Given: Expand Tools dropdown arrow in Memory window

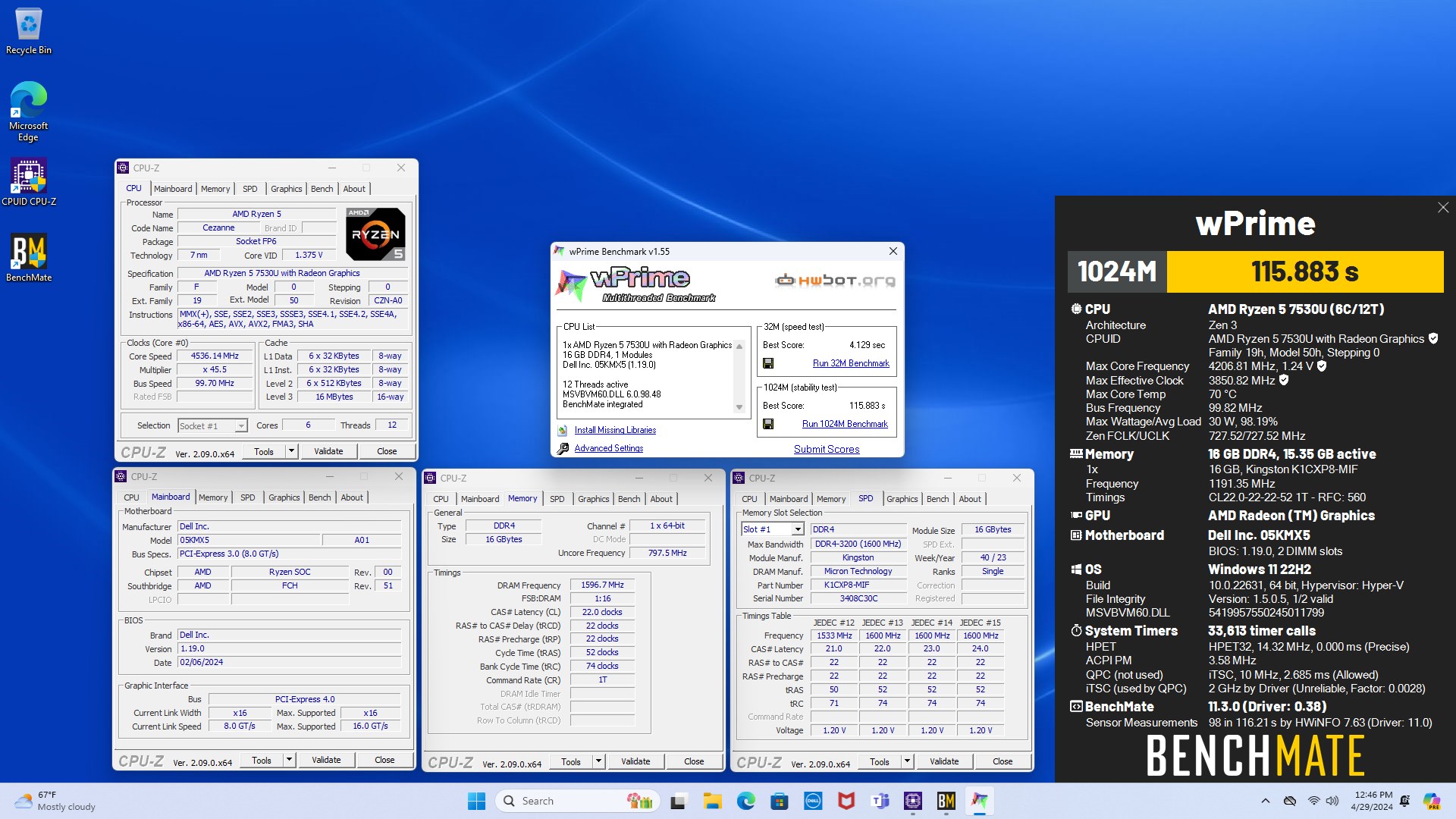Looking at the screenshot, I should pos(598,761).
